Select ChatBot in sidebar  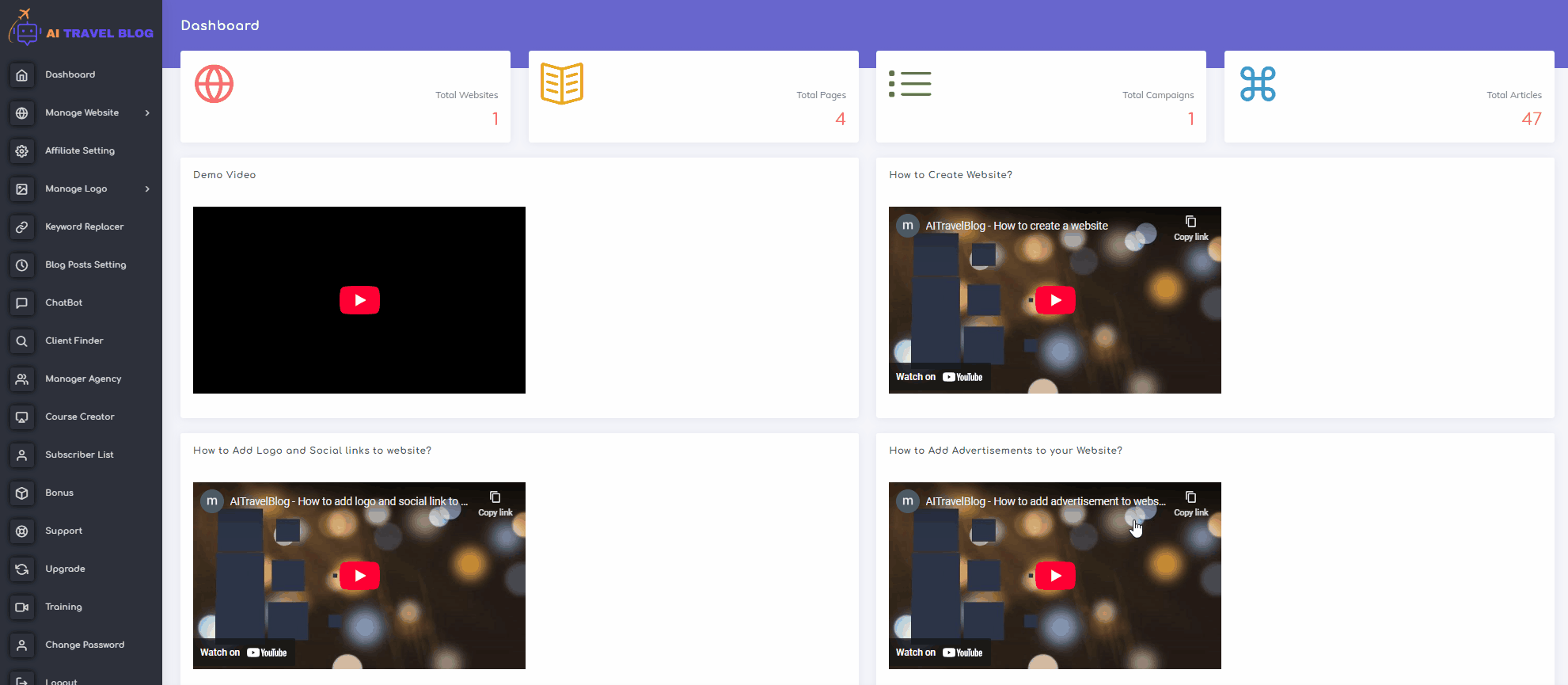64,303
